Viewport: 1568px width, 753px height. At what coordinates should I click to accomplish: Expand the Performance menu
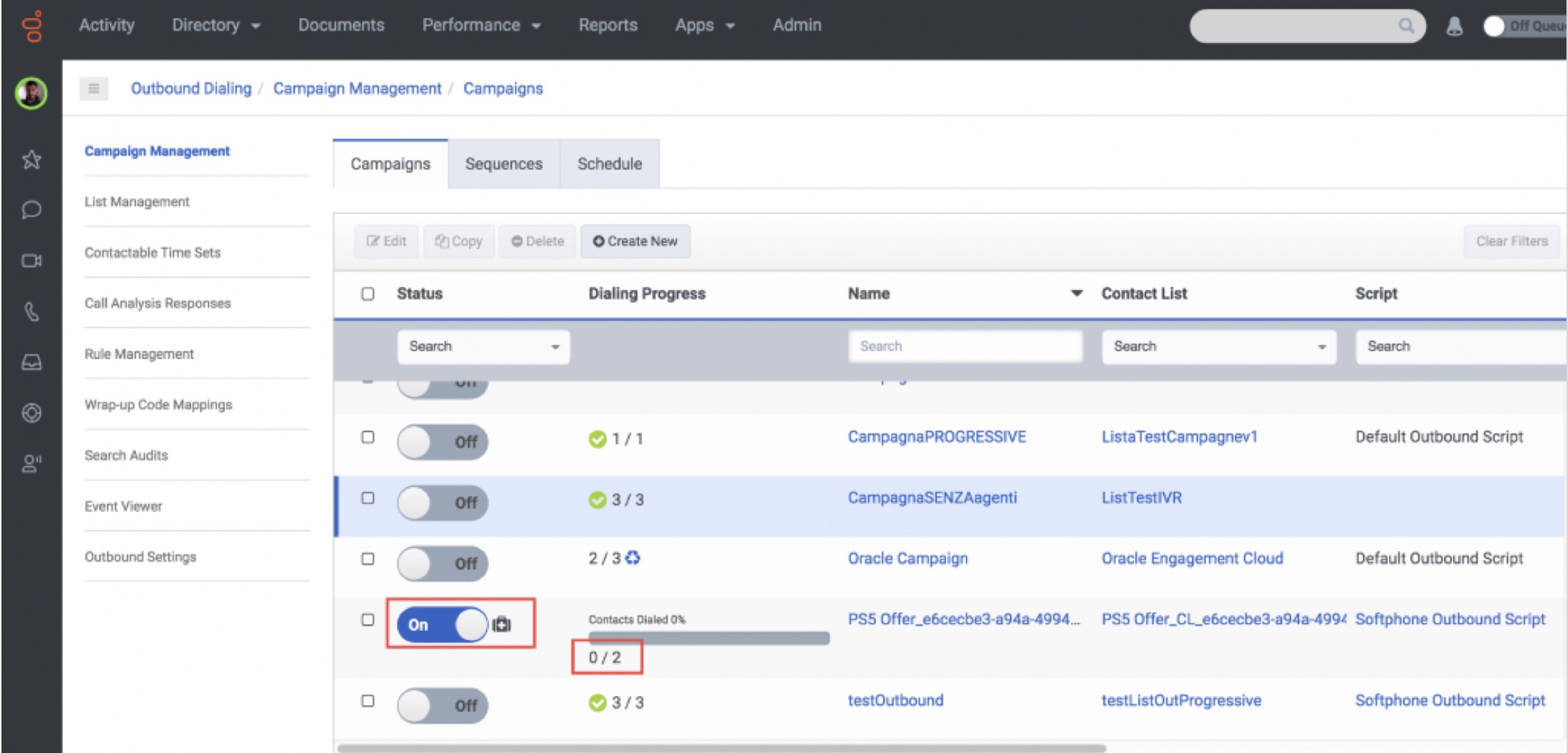point(482,25)
